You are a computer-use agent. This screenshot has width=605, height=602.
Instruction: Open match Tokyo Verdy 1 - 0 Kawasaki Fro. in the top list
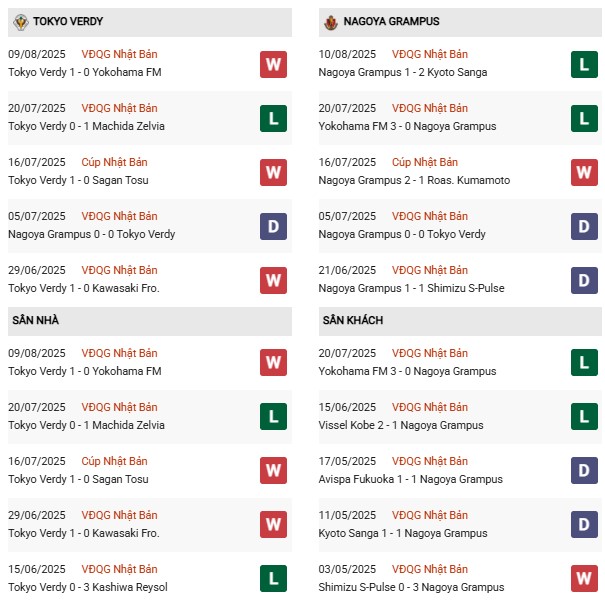coord(83,288)
